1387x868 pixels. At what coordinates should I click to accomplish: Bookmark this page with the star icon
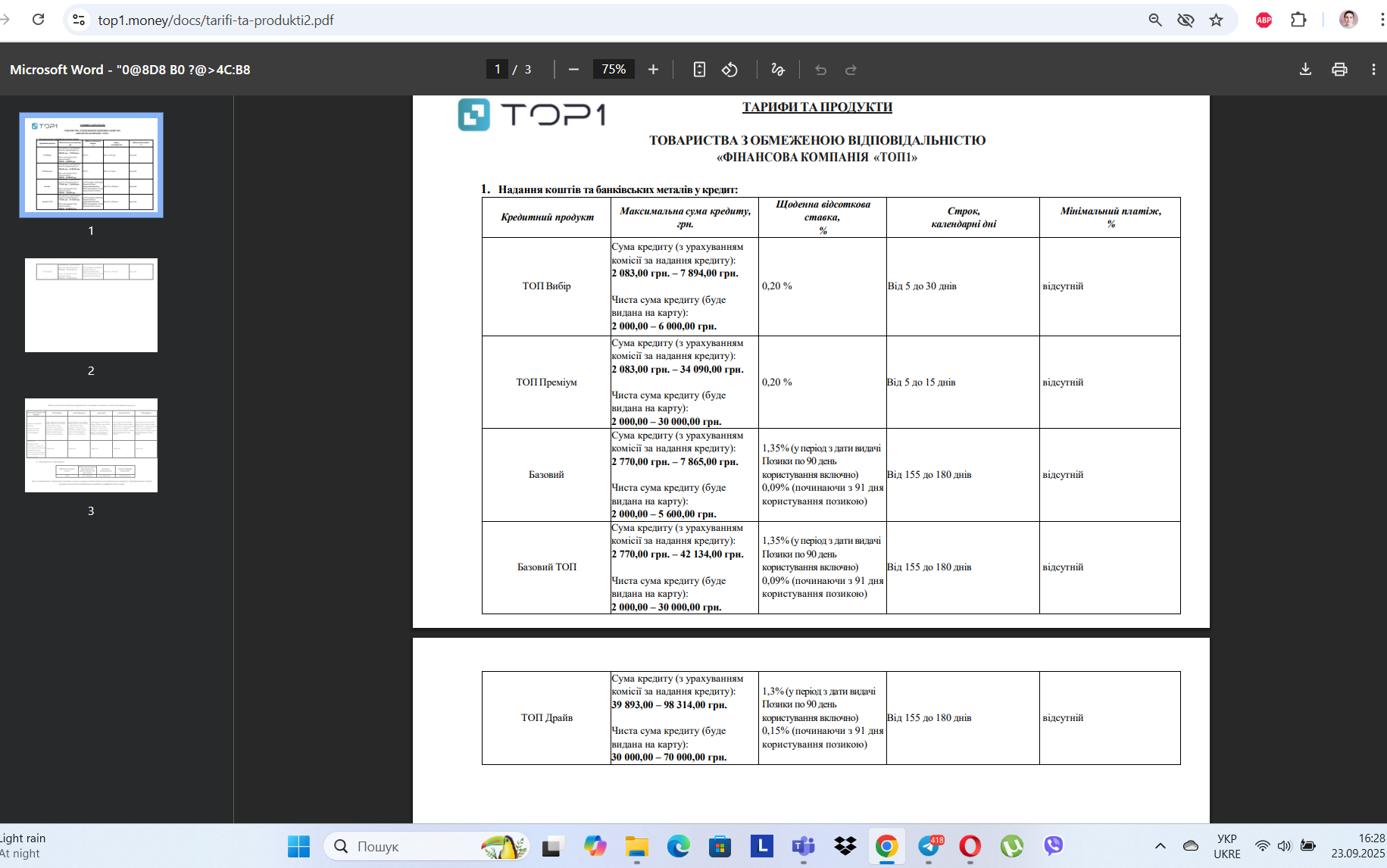[x=1217, y=20]
